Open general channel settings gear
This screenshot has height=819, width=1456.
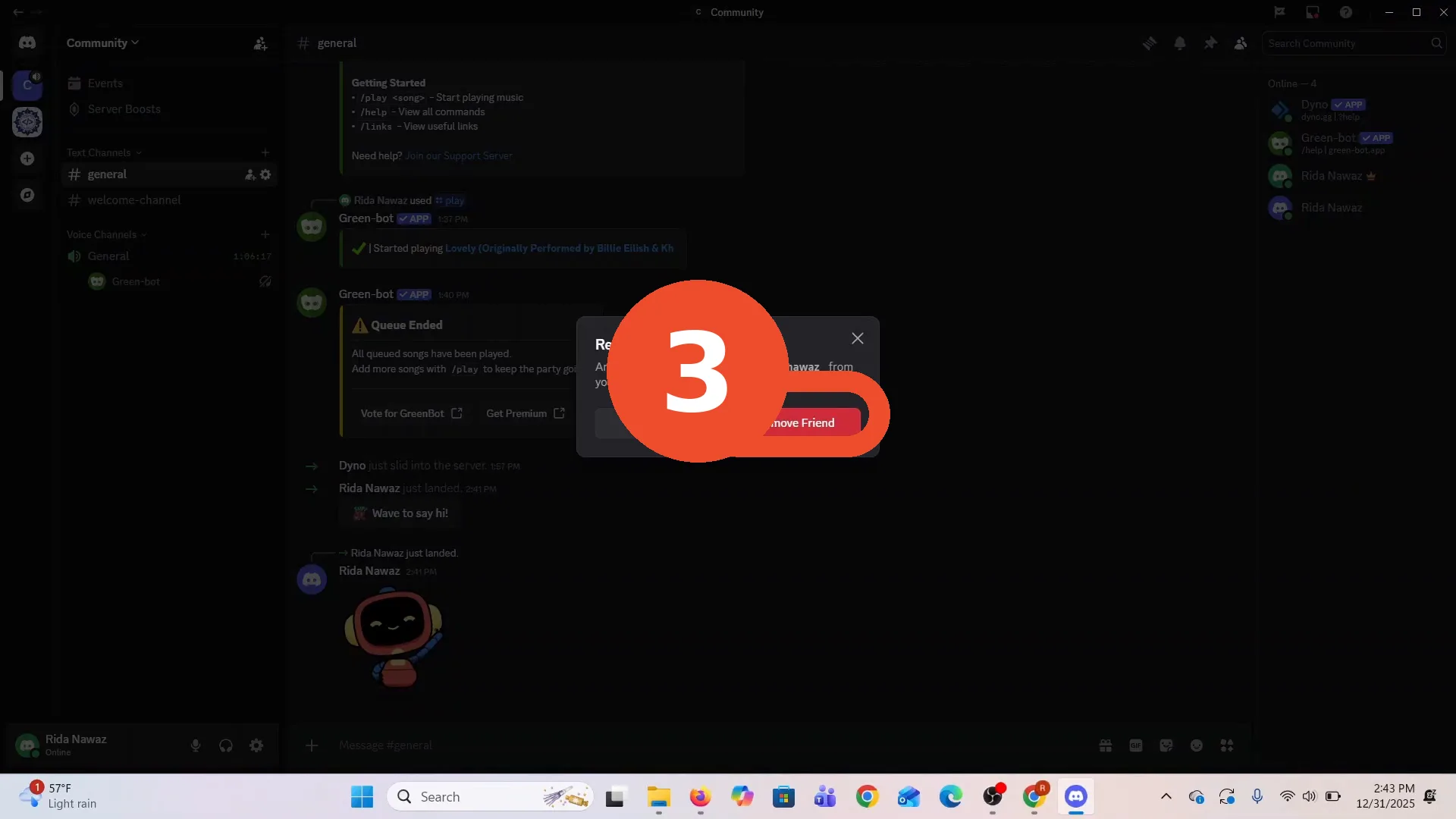(x=265, y=174)
